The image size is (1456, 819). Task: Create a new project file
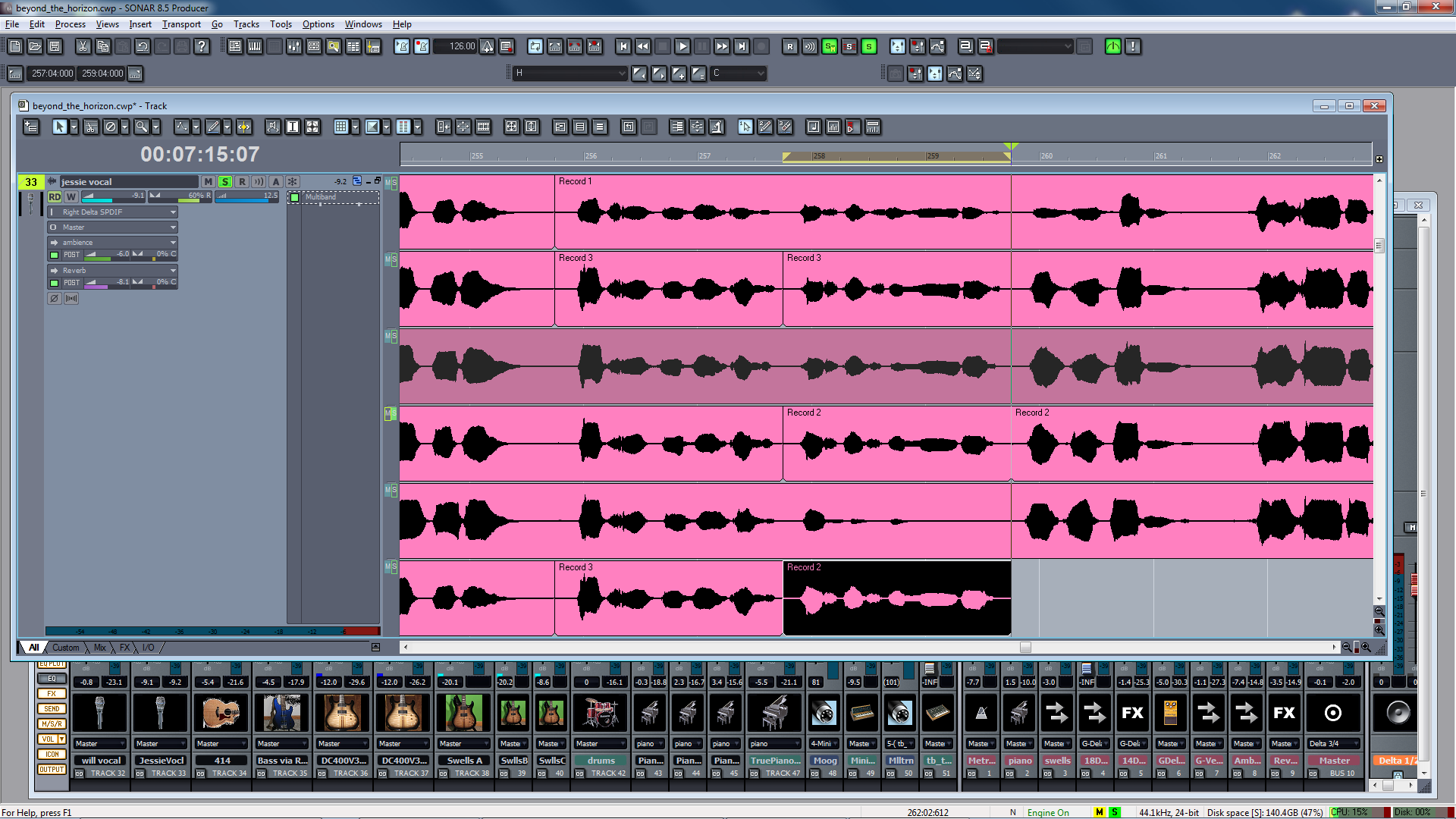pos(15,46)
